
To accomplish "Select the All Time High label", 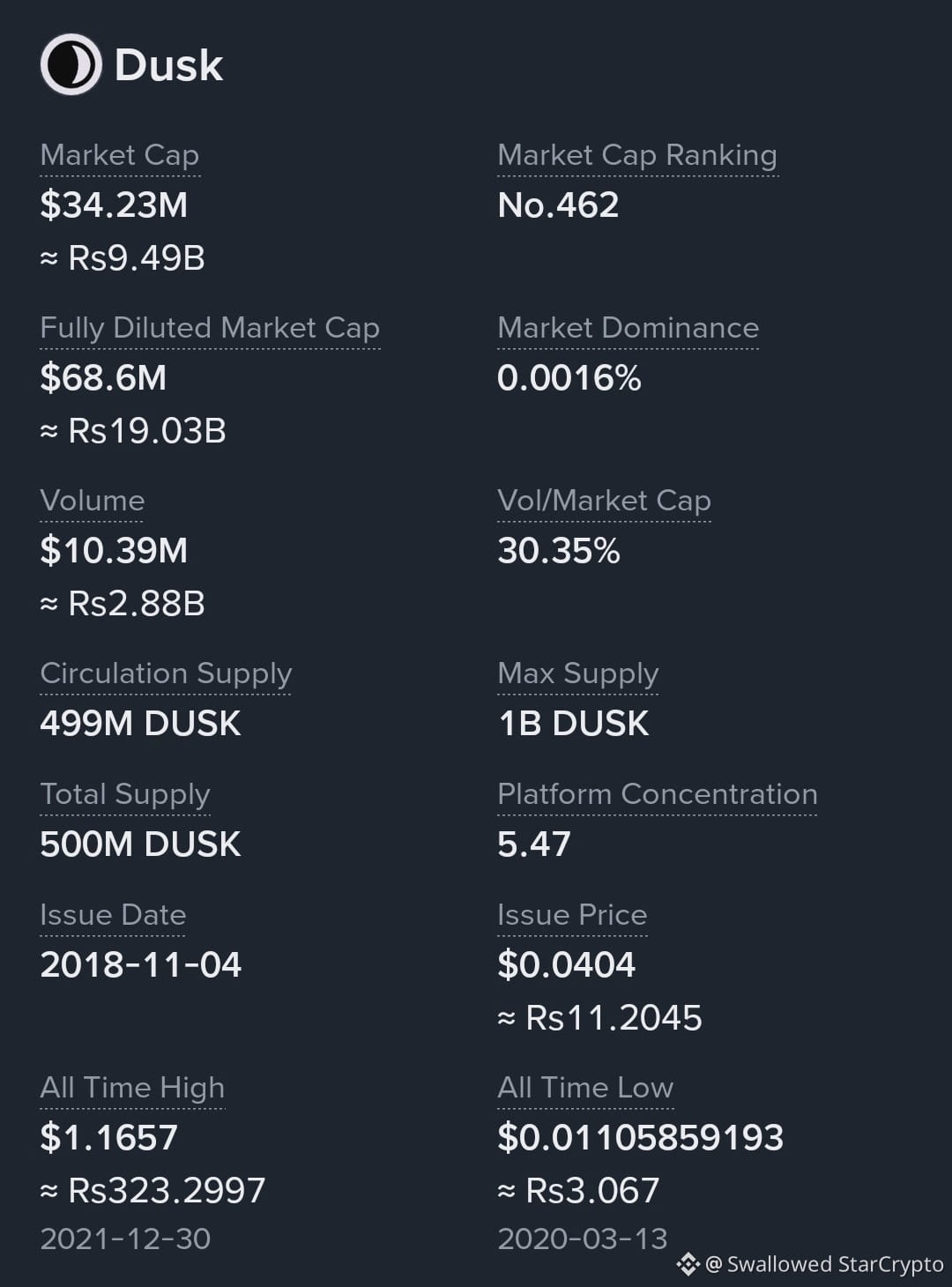I will [x=132, y=1088].
